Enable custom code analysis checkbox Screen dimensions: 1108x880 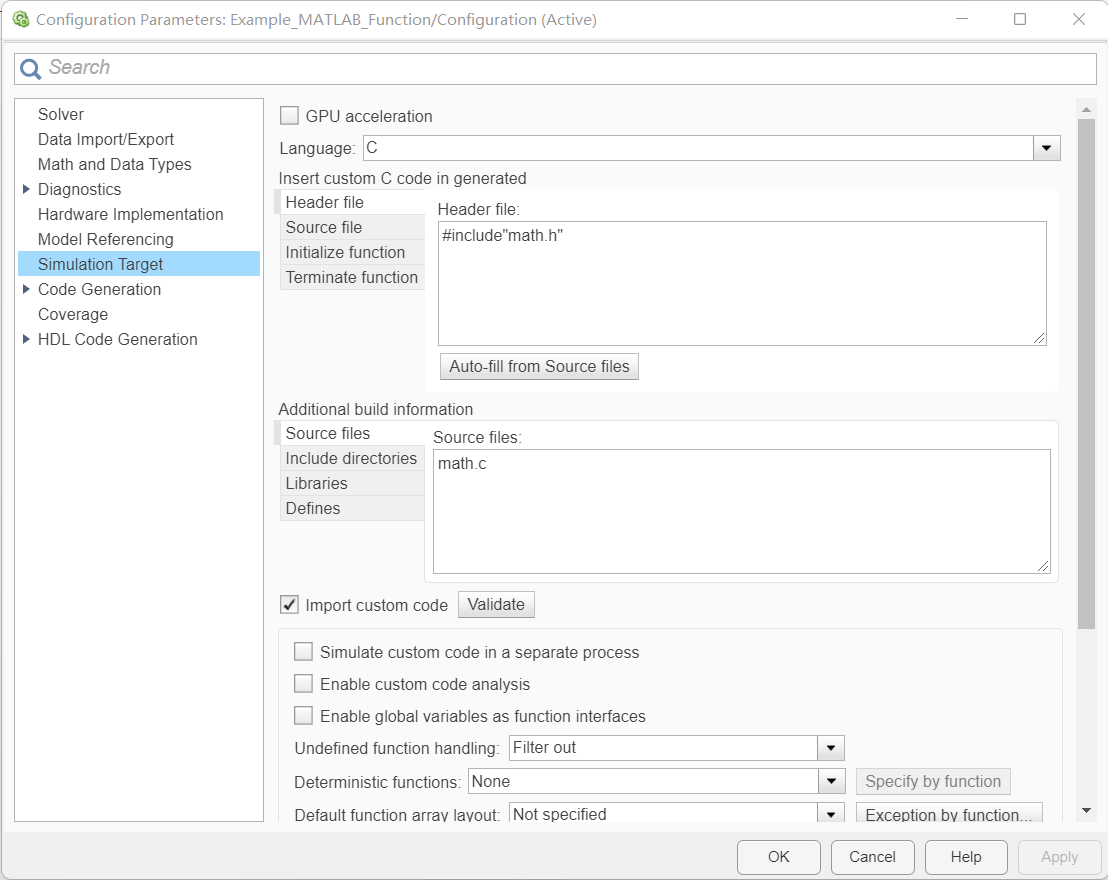point(303,684)
